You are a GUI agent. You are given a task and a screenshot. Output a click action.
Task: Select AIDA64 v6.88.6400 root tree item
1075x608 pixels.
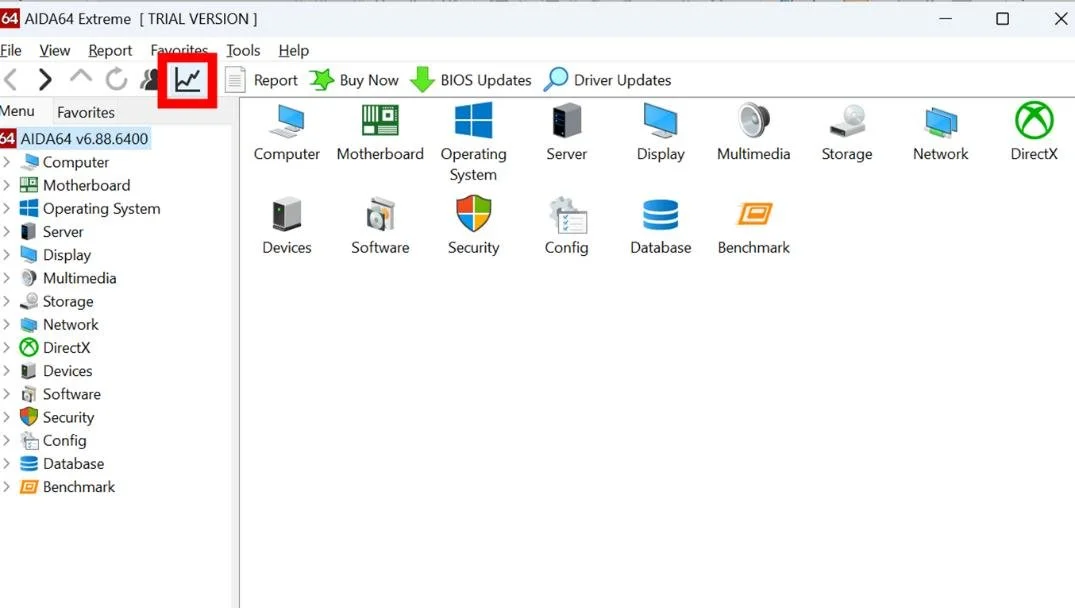point(84,139)
